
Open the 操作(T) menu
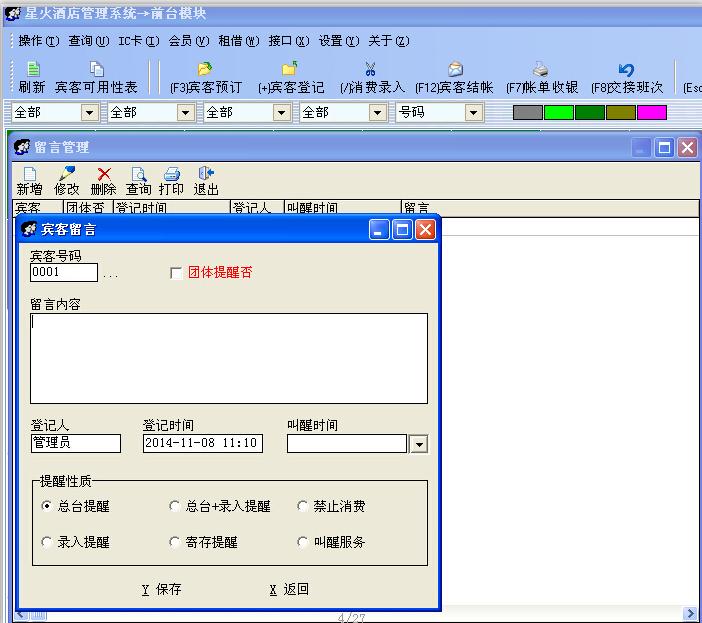point(39,41)
